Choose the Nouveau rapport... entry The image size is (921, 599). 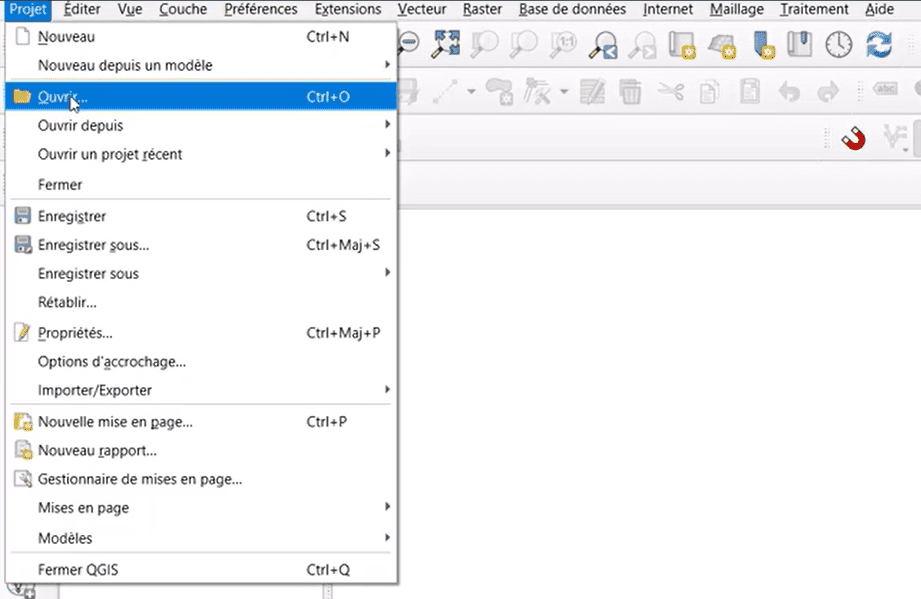click(201, 450)
